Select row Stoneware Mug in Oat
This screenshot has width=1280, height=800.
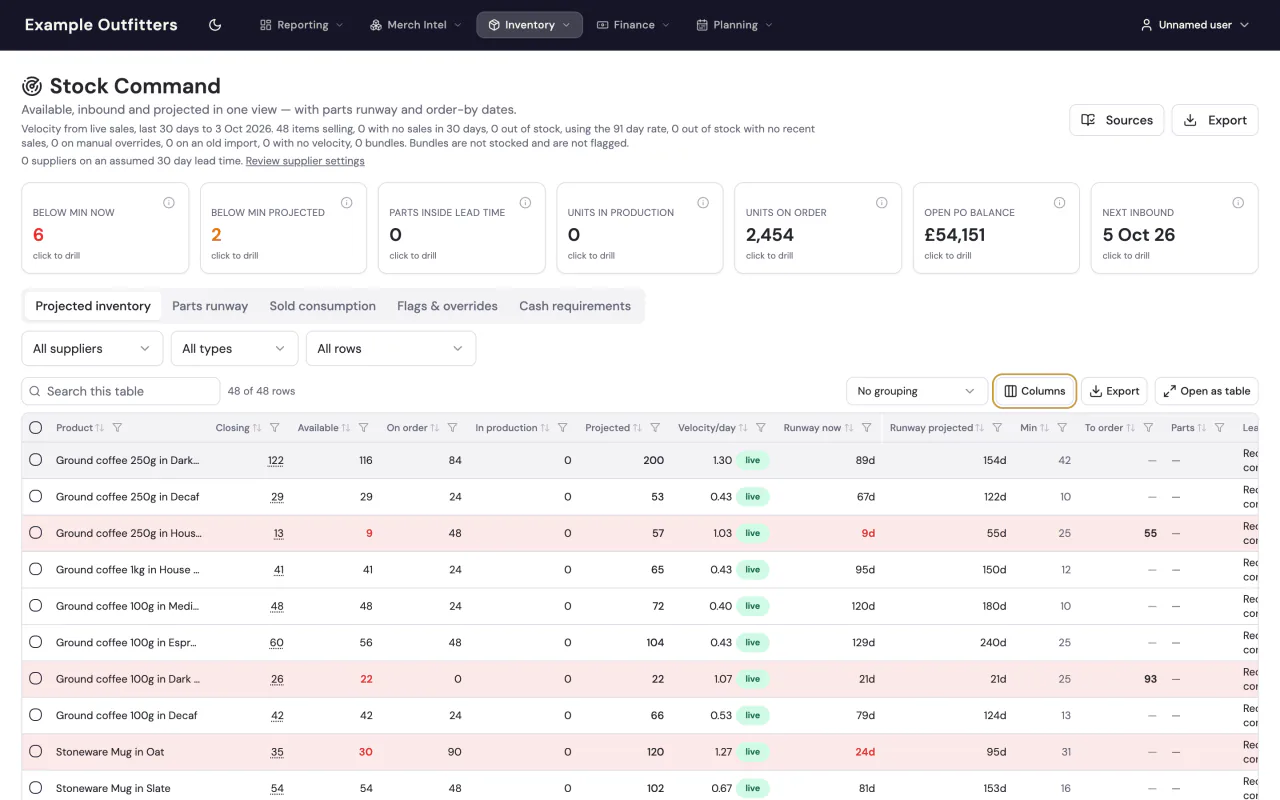[x=36, y=751]
